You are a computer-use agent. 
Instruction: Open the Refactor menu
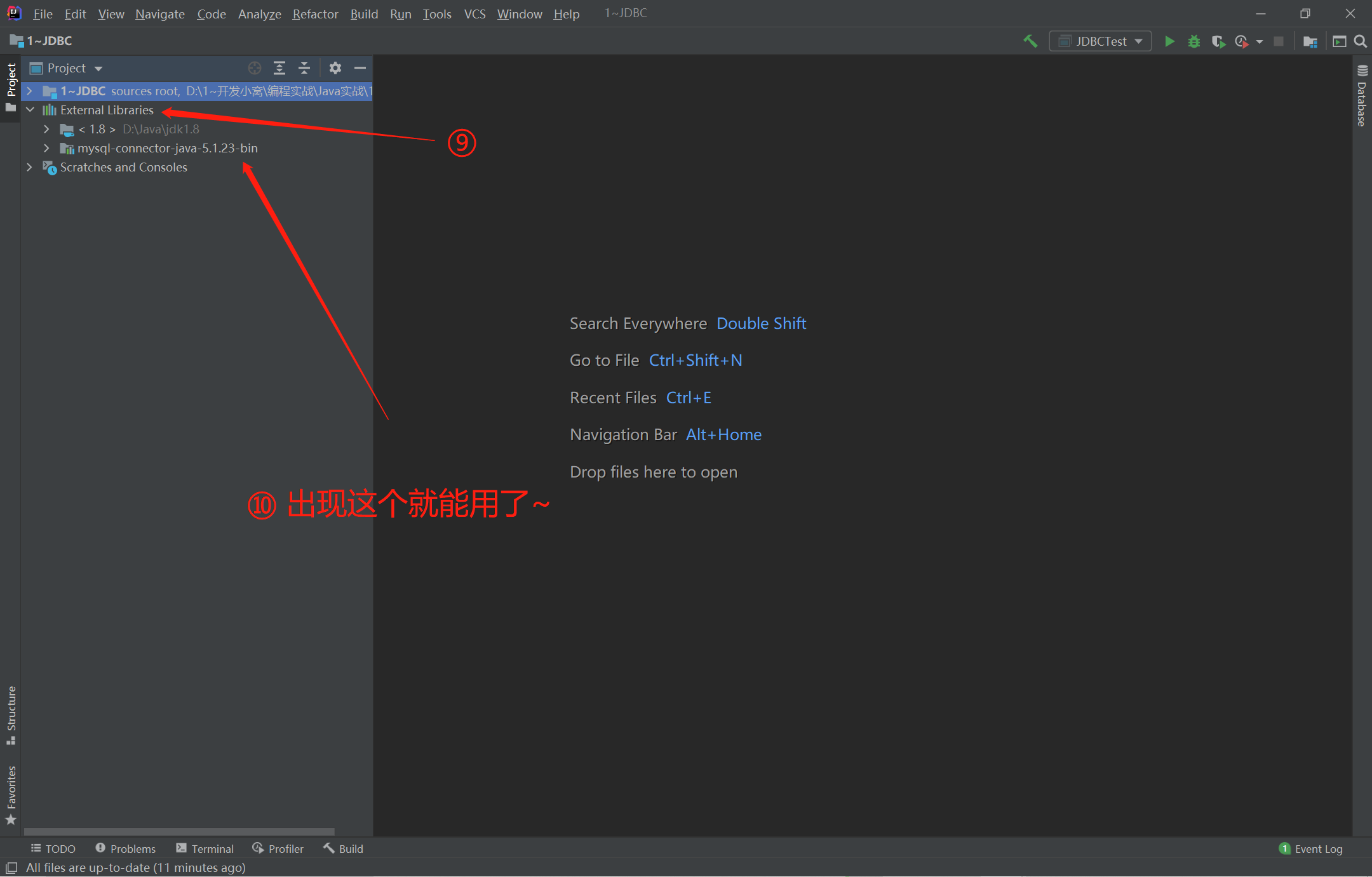point(315,14)
